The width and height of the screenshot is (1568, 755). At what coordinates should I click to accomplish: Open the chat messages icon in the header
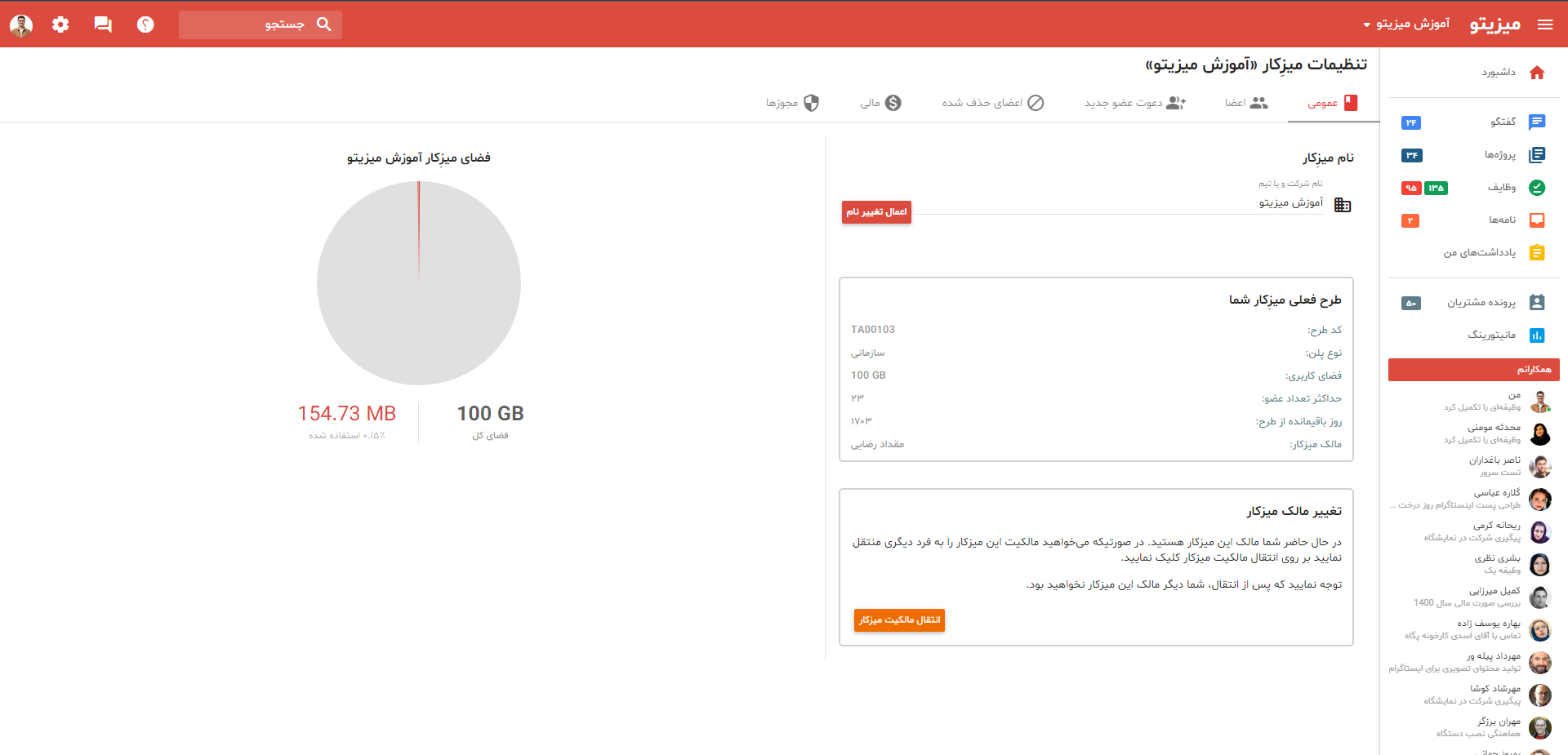tap(103, 24)
